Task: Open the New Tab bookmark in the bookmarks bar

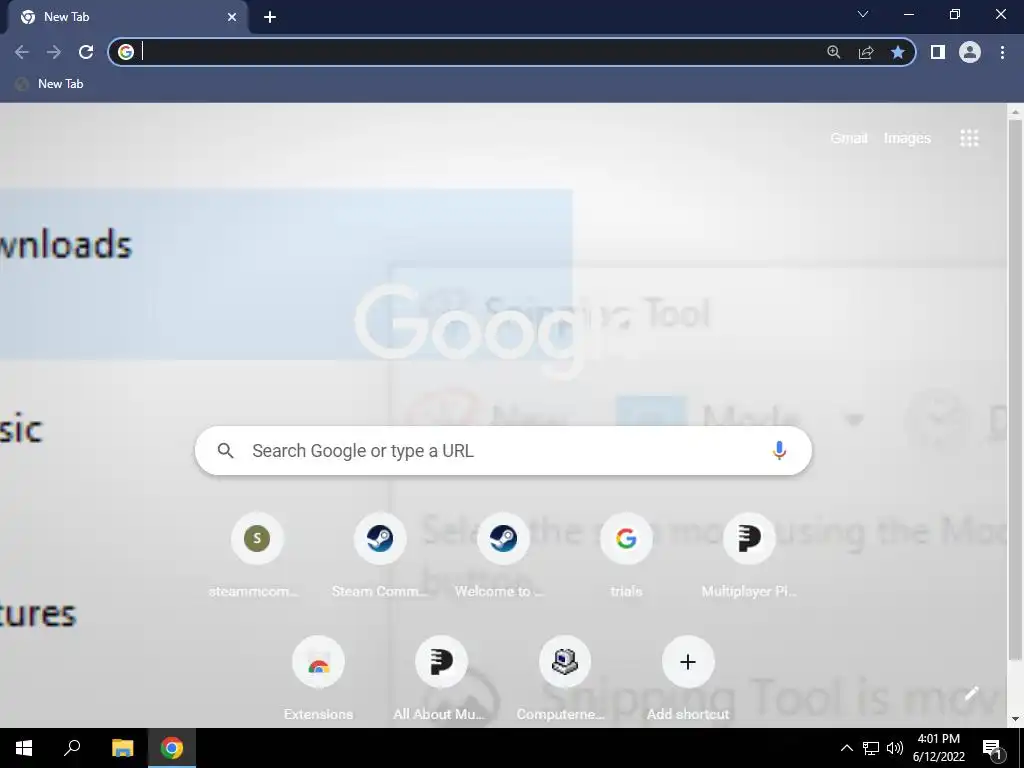Action: pyautogui.click(x=50, y=84)
